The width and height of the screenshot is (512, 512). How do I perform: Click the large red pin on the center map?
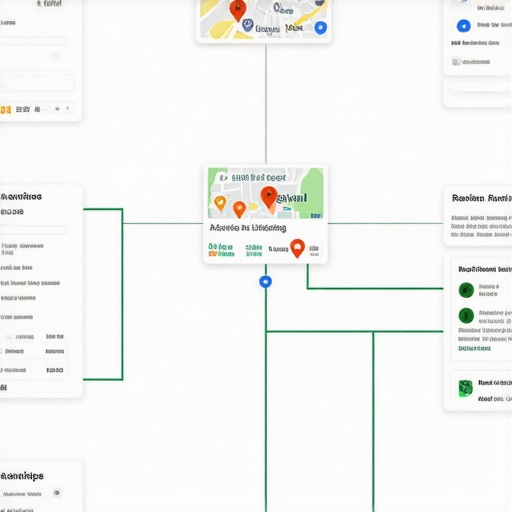pyautogui.click(x=269, y=197)
